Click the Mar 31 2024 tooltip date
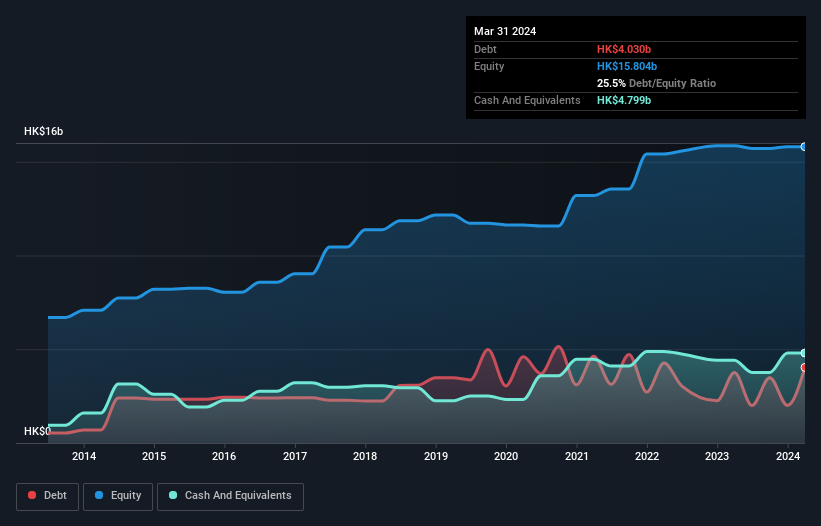The width and height of the screenshot is (821, 526). [505, 31]
